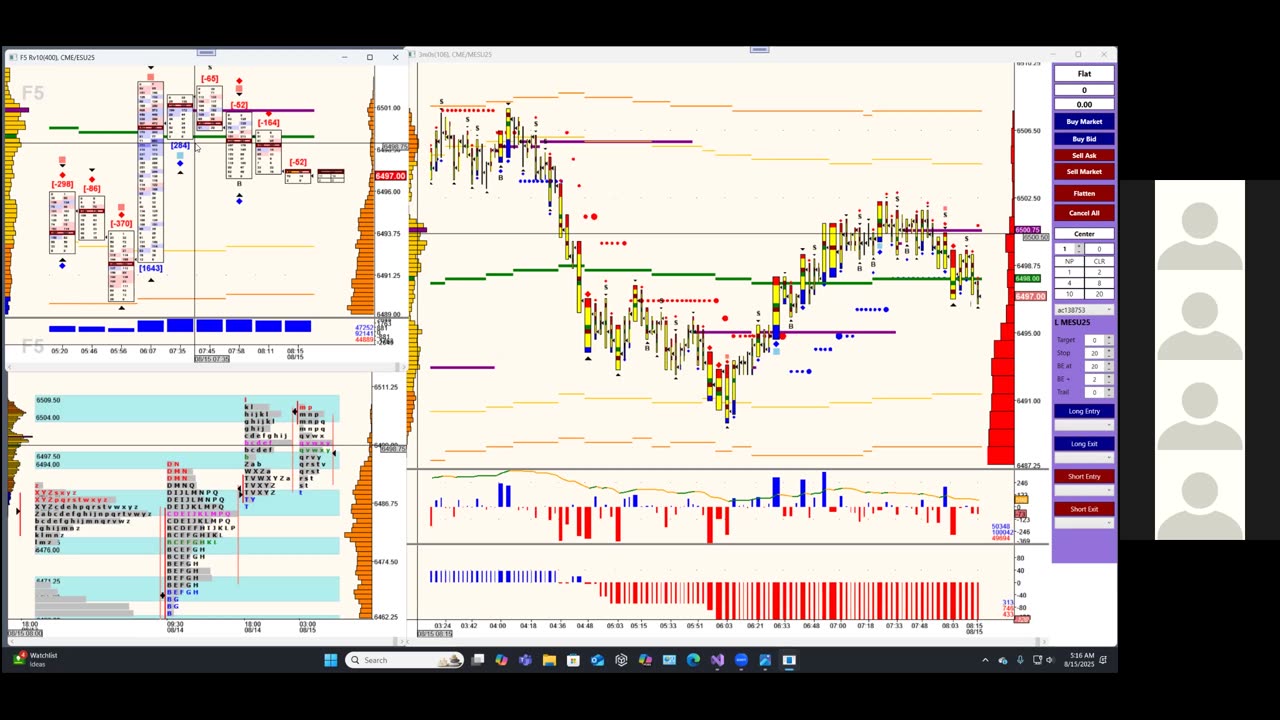The height and width of the screenshot is (720, 1280).
Task: Click the Buy Bid button
Action: coord(1084,139)
